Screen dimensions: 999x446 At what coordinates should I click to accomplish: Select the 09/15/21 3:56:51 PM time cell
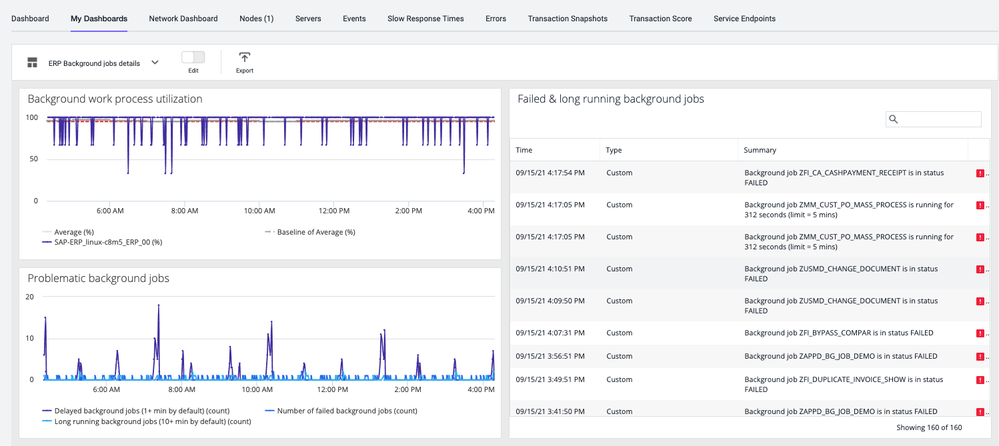(550, 356)
